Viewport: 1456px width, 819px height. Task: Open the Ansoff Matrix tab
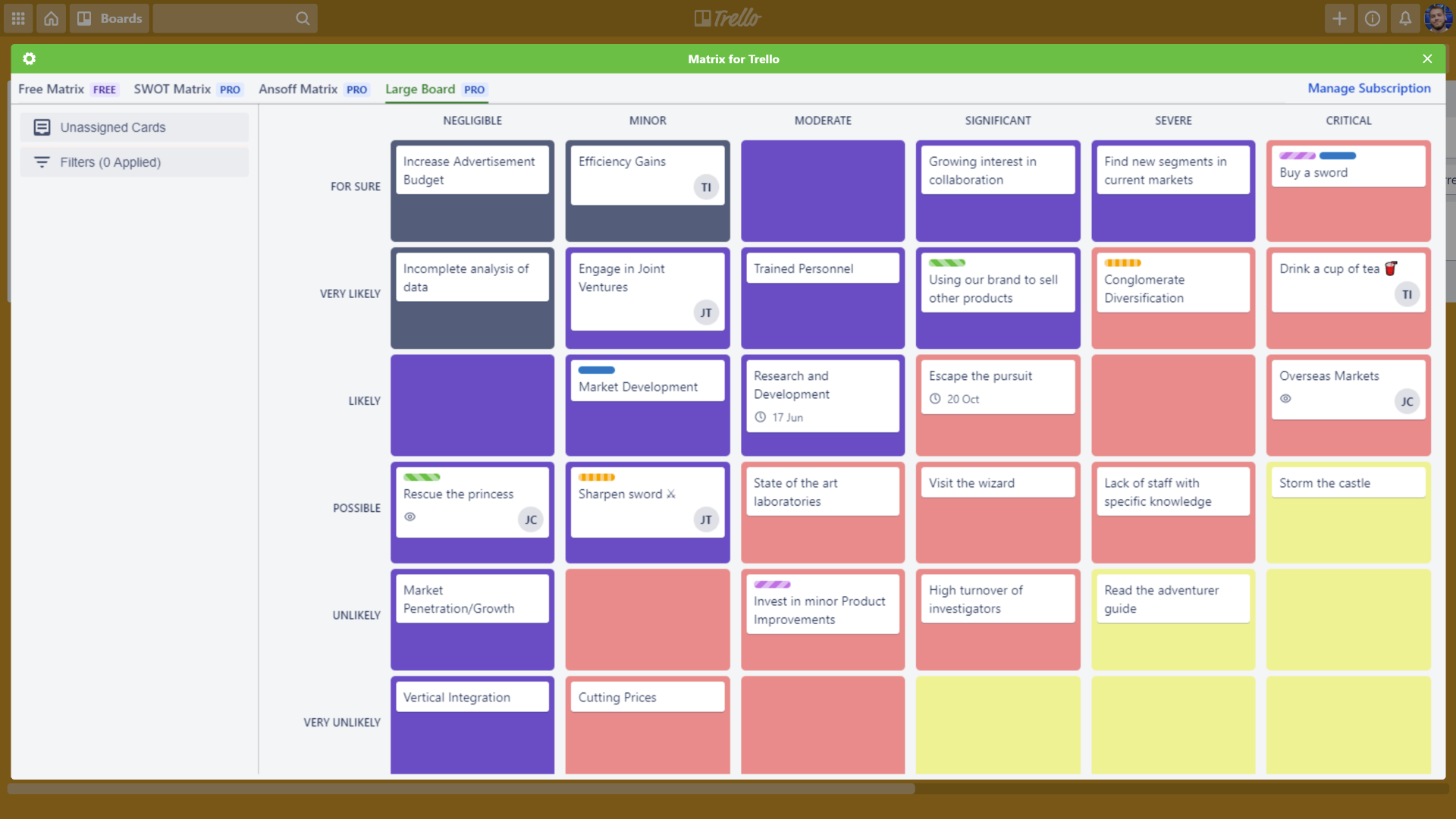pyautogui.click(x=297, y=89)
